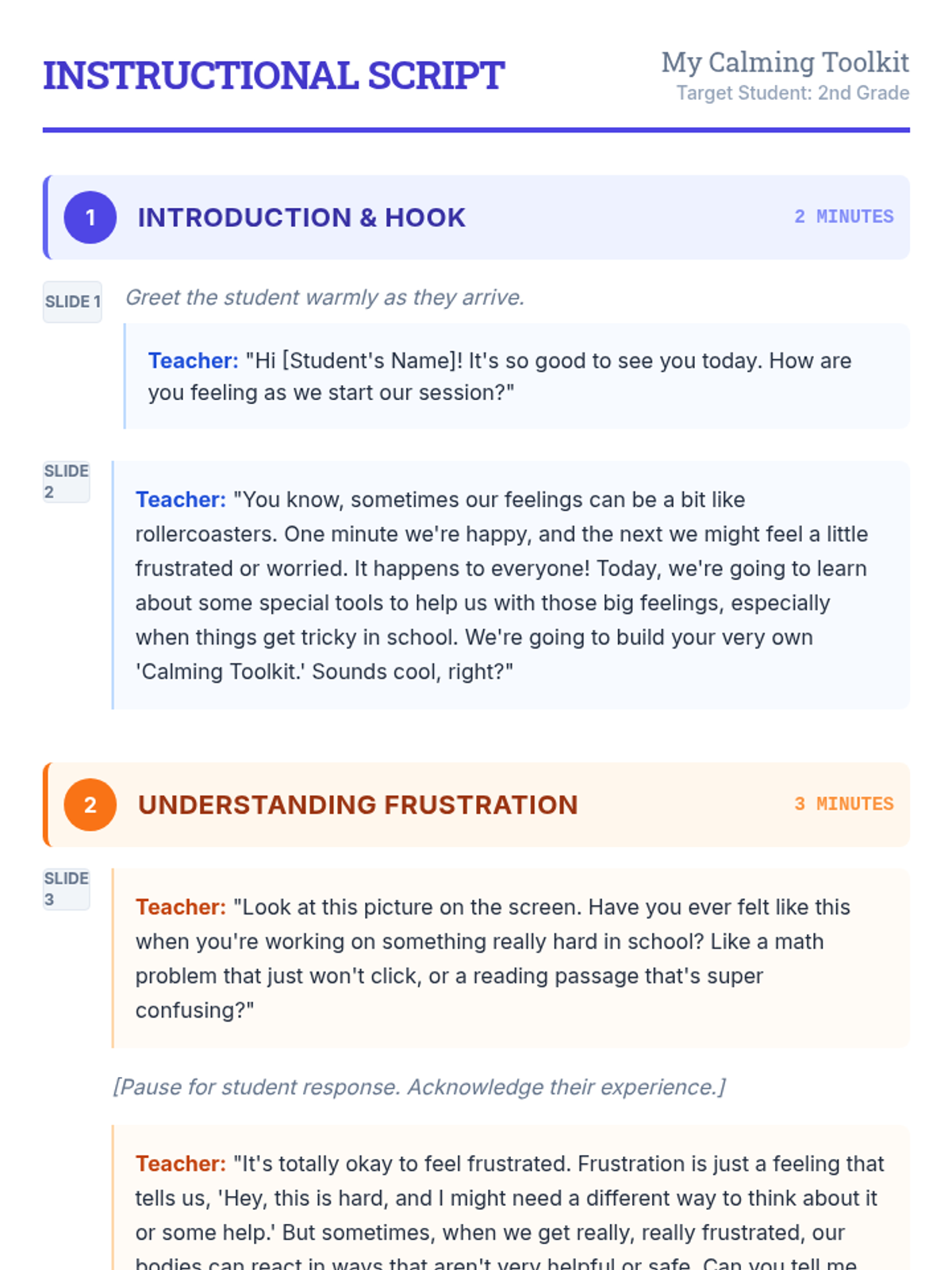Click the rollercoasters feelings dialogue box
The height and width of the screenshot is (1270, 952).
point(511,585)
